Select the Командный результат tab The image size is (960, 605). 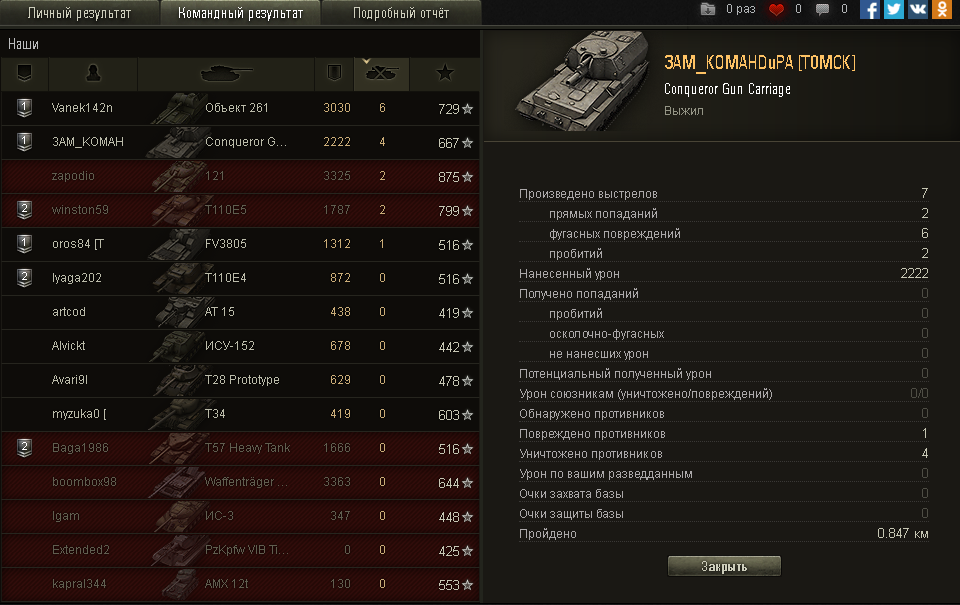240,13
